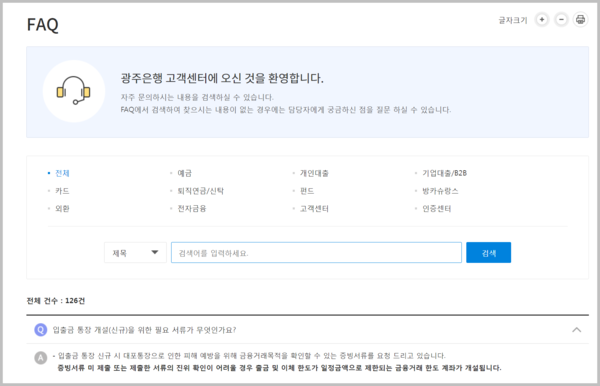Click the 글자크기 label
The image size is (600, 386).
[513, 20]
